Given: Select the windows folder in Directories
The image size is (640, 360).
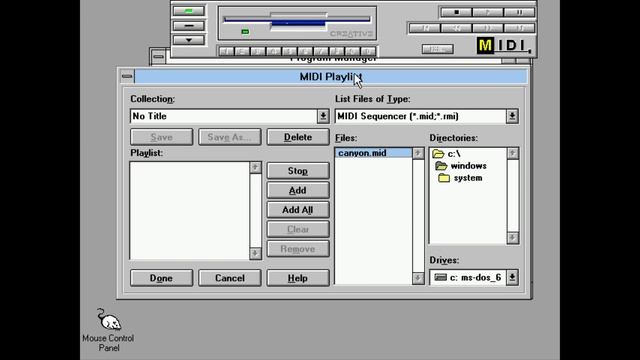Looking at the screenshot, I should point(461,166).
